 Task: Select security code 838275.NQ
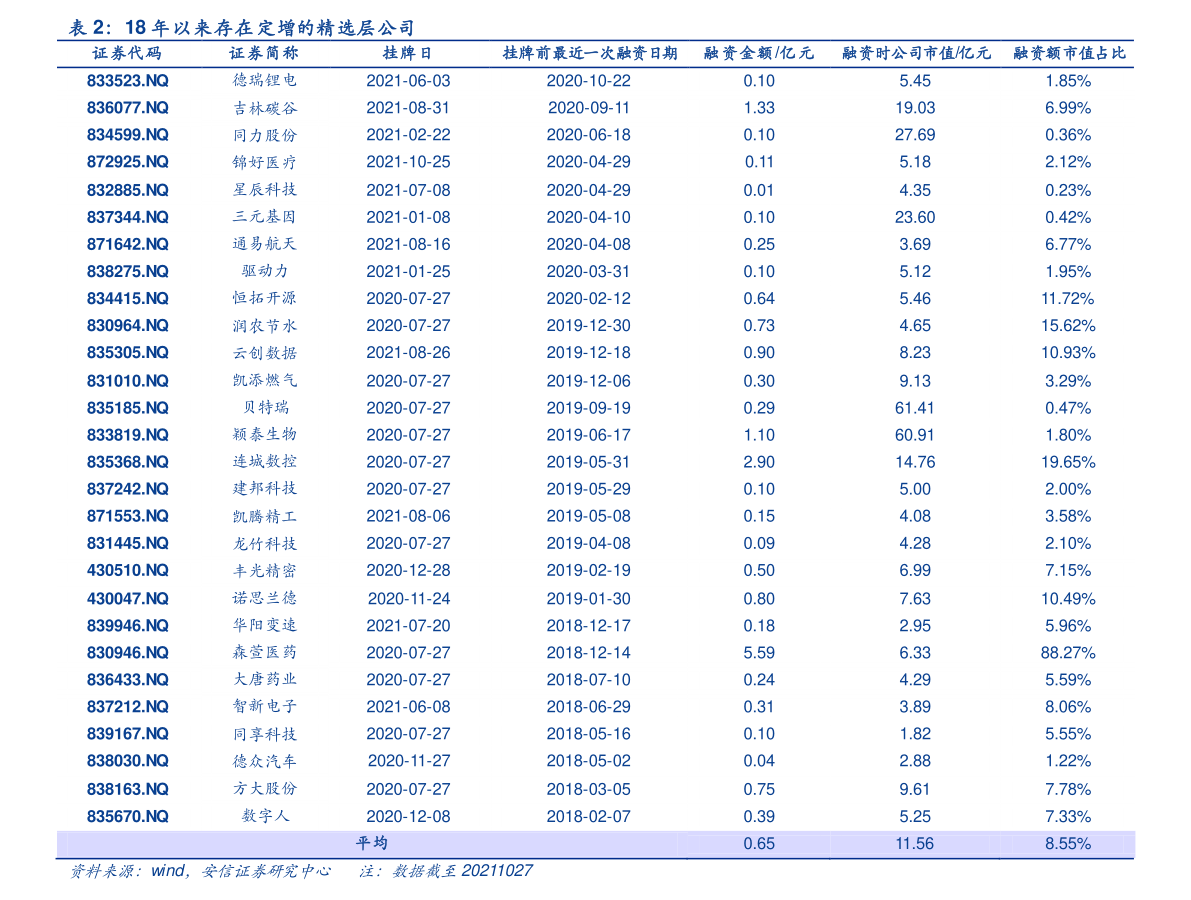[128, 271]
